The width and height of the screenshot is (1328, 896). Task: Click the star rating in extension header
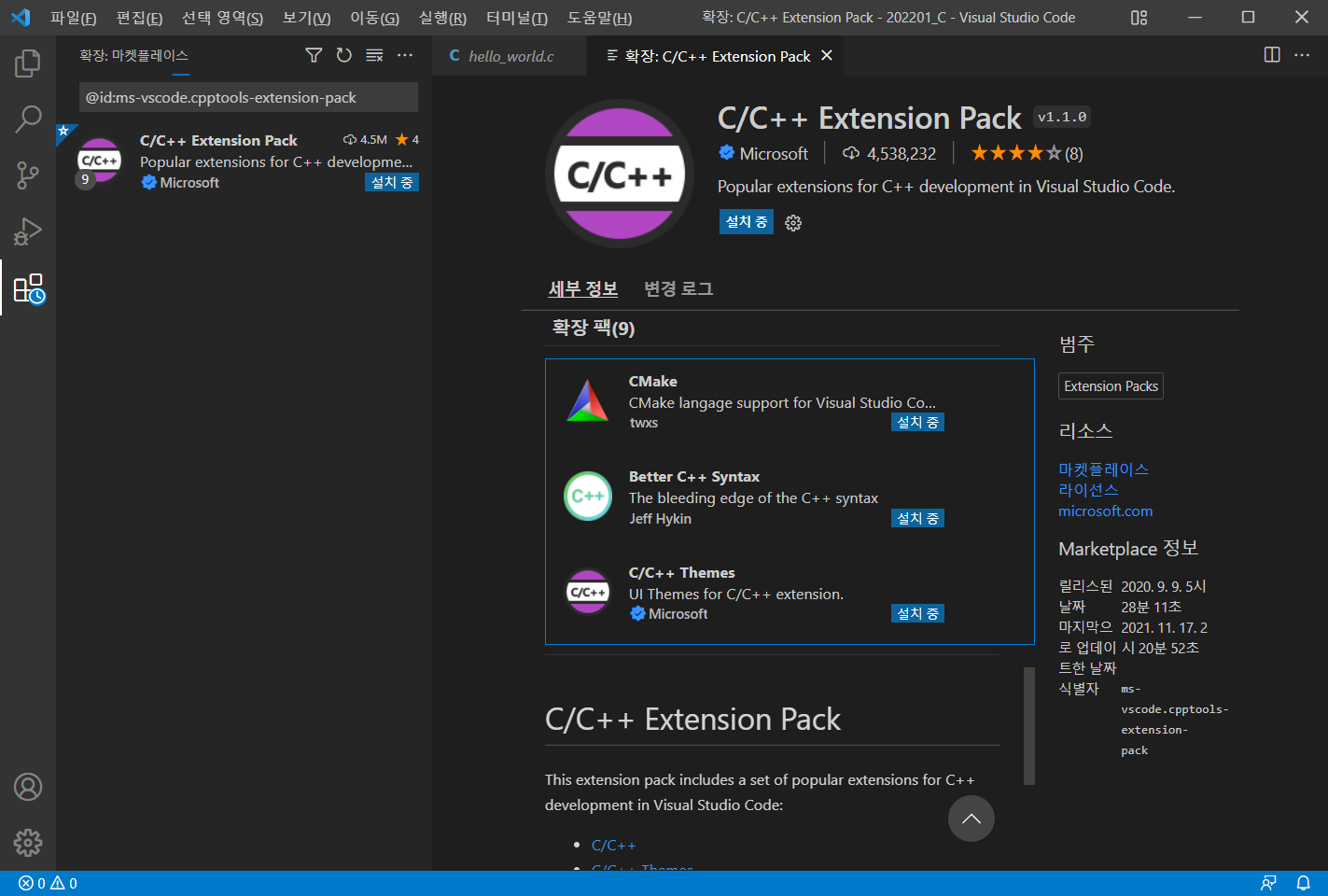[x=1027, y=153]
